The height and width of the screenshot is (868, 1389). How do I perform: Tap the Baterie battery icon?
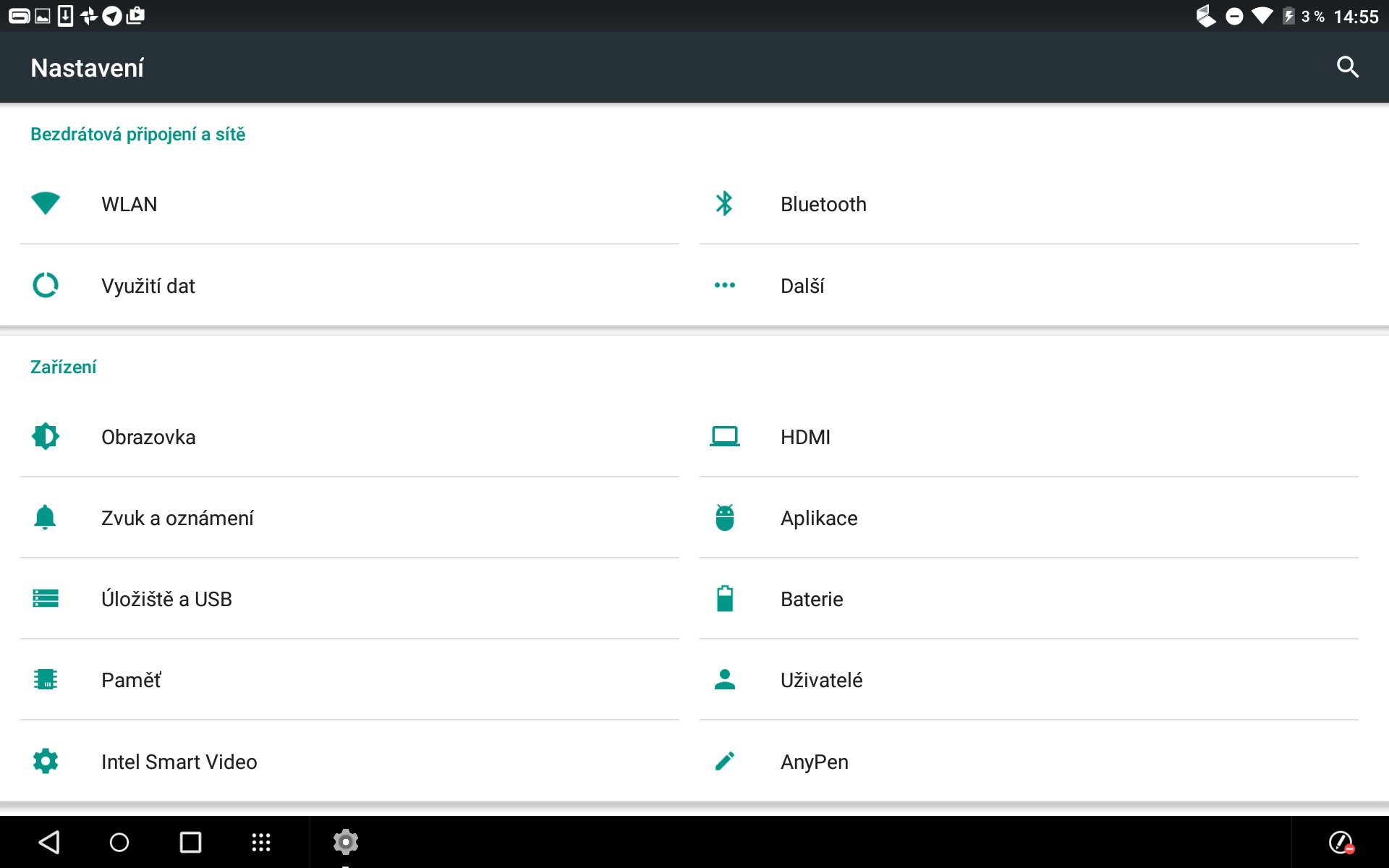pos(724,599)
